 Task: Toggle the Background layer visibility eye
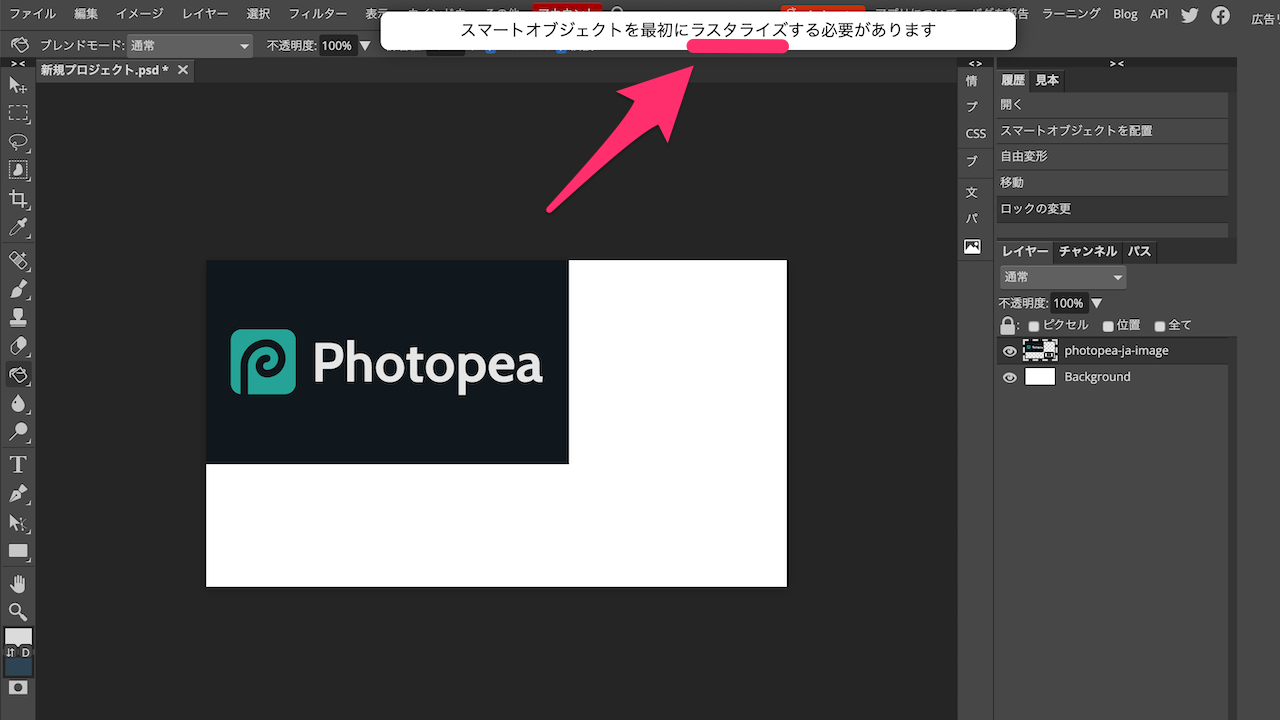point(1010,377)
